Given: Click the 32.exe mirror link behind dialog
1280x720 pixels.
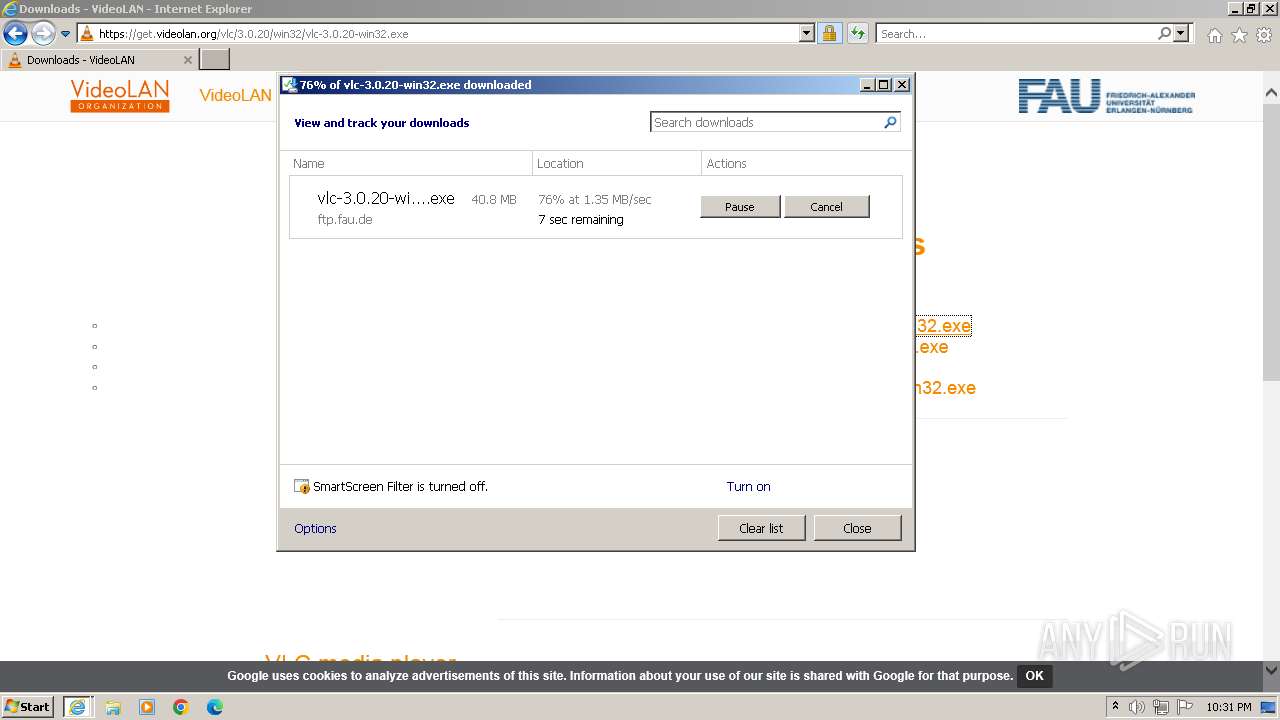Looking at the screenshot, I should (943, 326).
